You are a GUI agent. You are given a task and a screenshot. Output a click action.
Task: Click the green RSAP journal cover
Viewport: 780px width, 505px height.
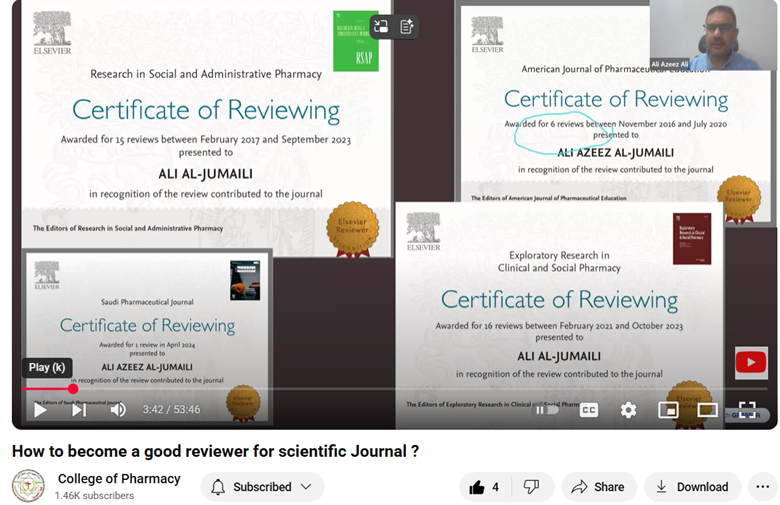click(356, 41)
